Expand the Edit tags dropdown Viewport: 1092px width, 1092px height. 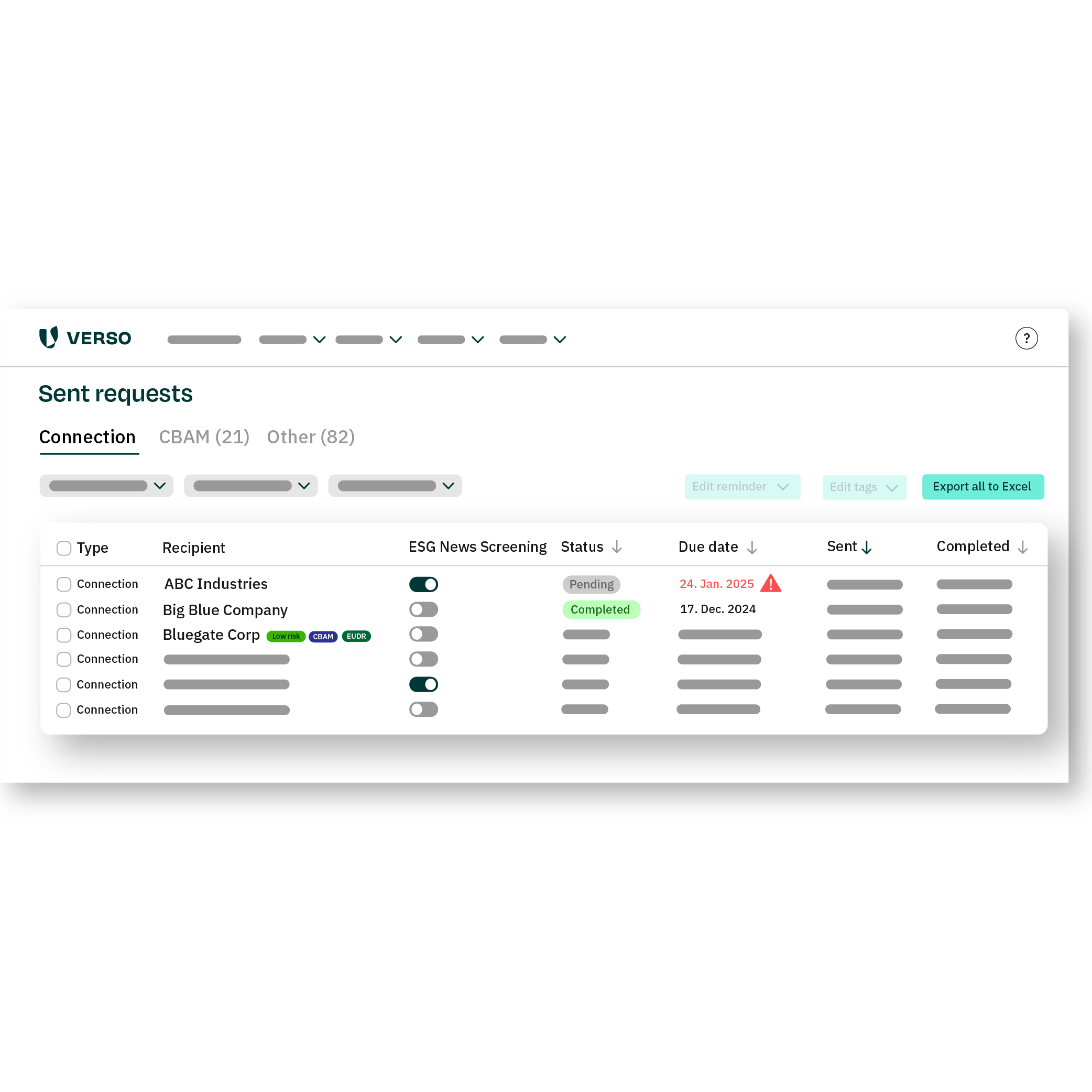[x=864, y=487]
